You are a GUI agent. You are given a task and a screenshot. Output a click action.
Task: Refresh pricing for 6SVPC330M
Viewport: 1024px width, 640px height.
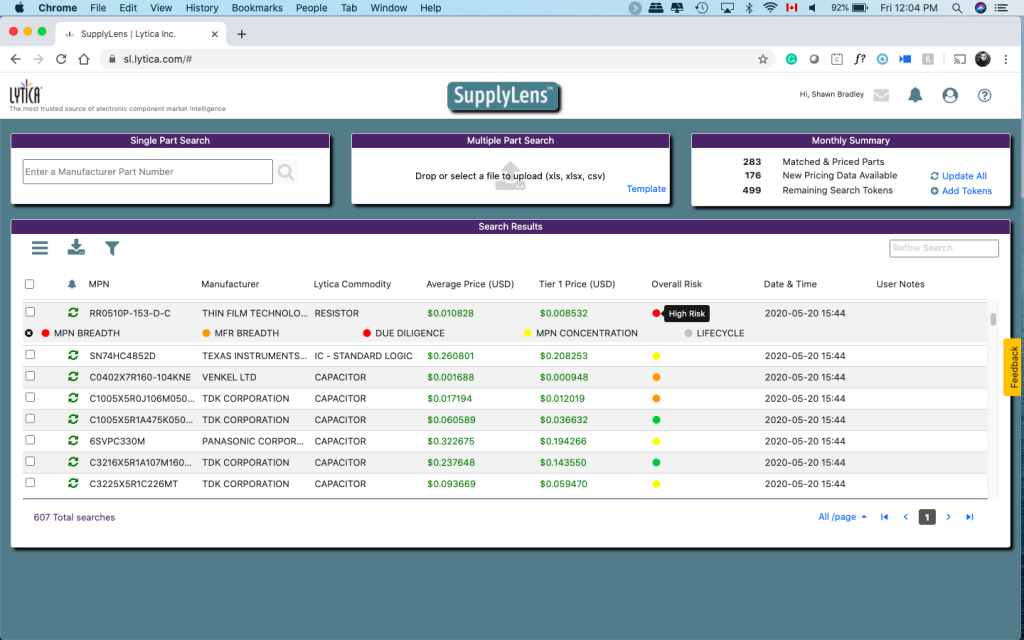73,441
